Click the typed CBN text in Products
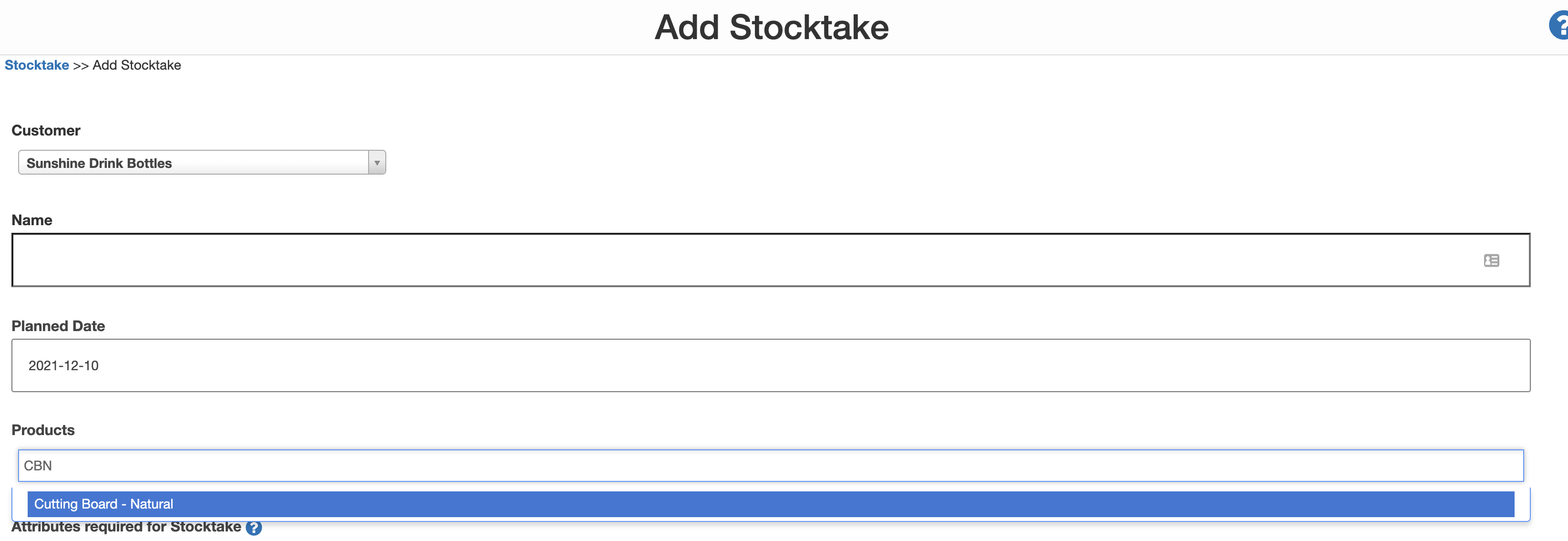The width and height of the screenshot is (1568, 541). 38,466
